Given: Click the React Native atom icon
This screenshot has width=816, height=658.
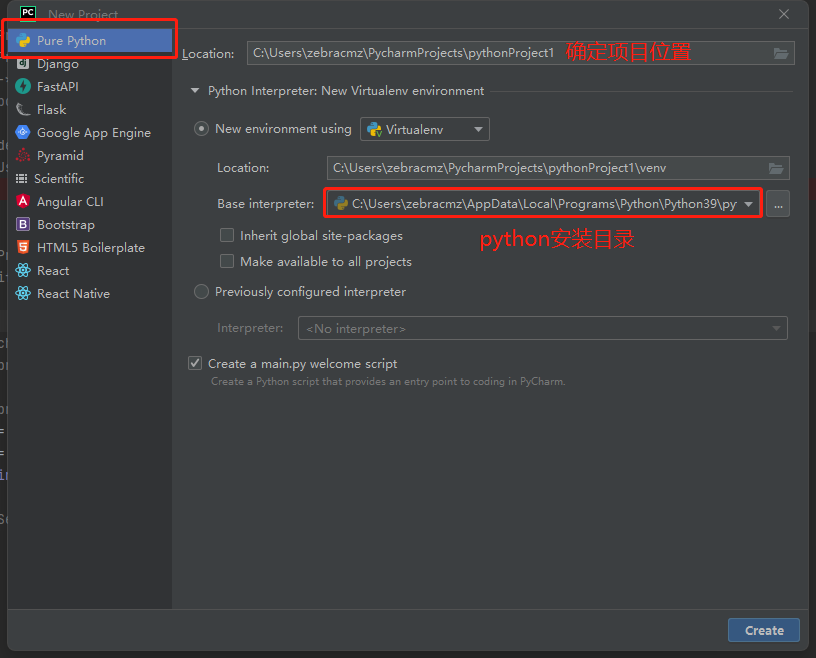Looking at the screenshot, I should [x=23, y=293].
